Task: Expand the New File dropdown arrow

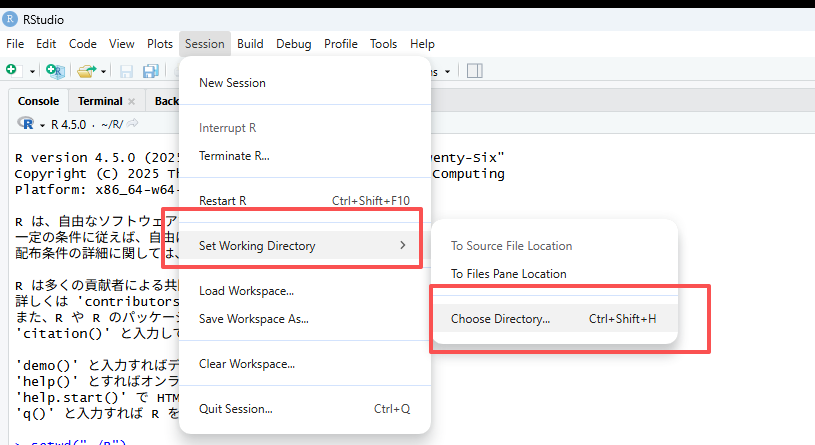Action: click(32, 71)
